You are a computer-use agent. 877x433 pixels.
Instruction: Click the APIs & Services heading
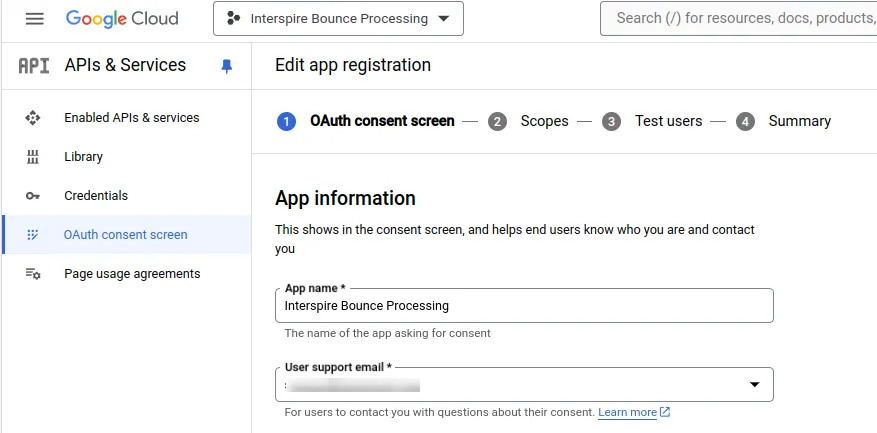click(x=125, y=65)
